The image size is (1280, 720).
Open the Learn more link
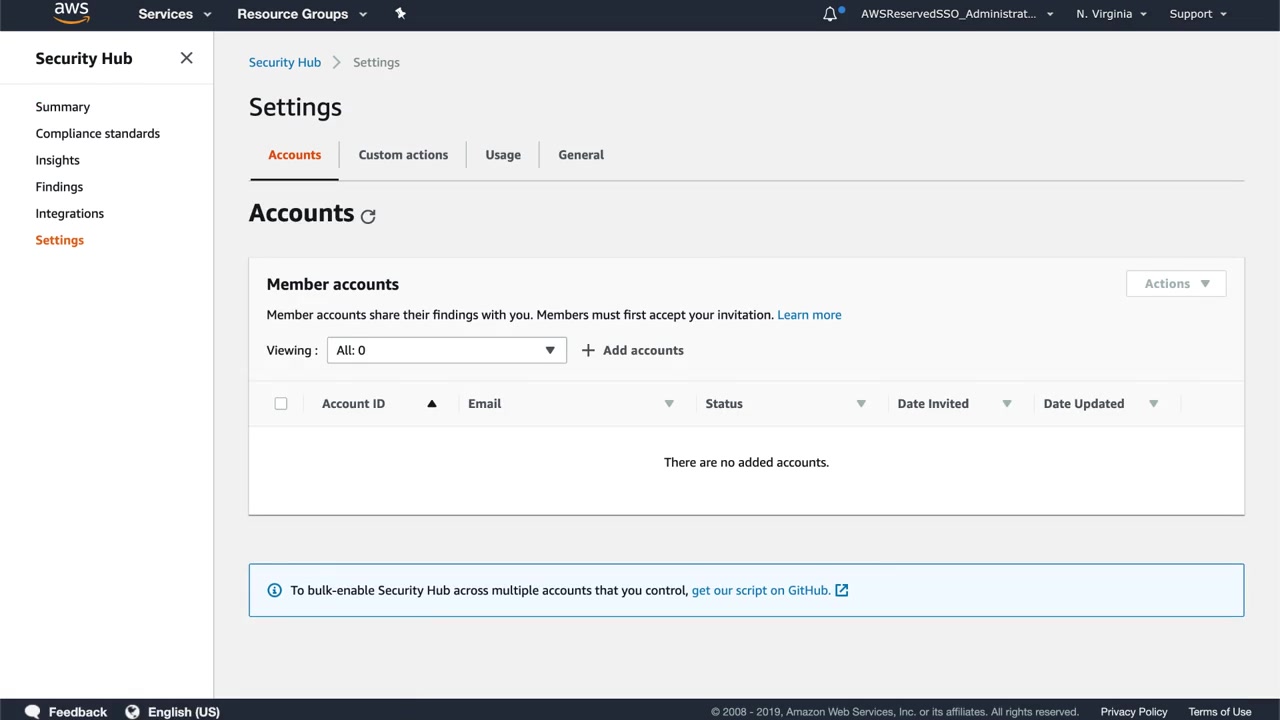pos(809,315)
